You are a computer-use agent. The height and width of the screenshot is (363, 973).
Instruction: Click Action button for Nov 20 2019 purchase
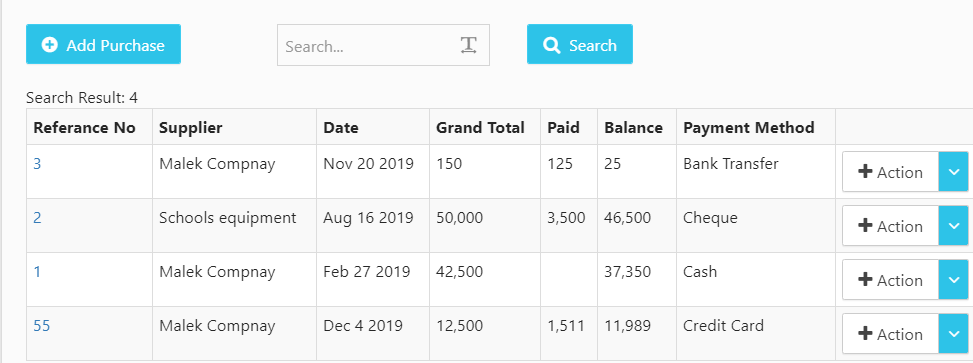click(890, 172)
